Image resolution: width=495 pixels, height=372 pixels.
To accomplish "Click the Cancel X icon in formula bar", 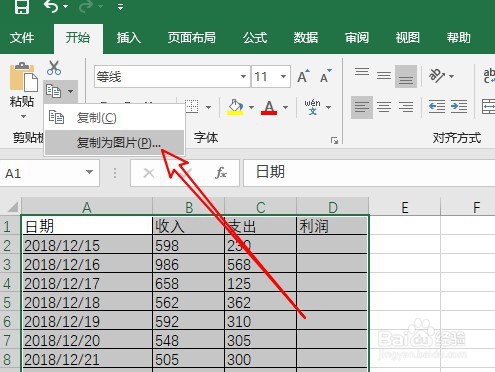I will (149, 173).
